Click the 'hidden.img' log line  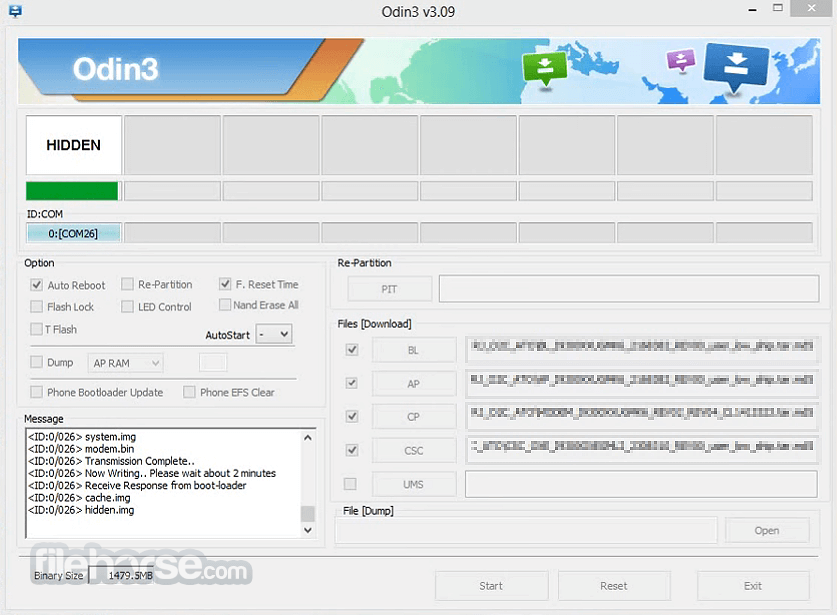[81, 510]
